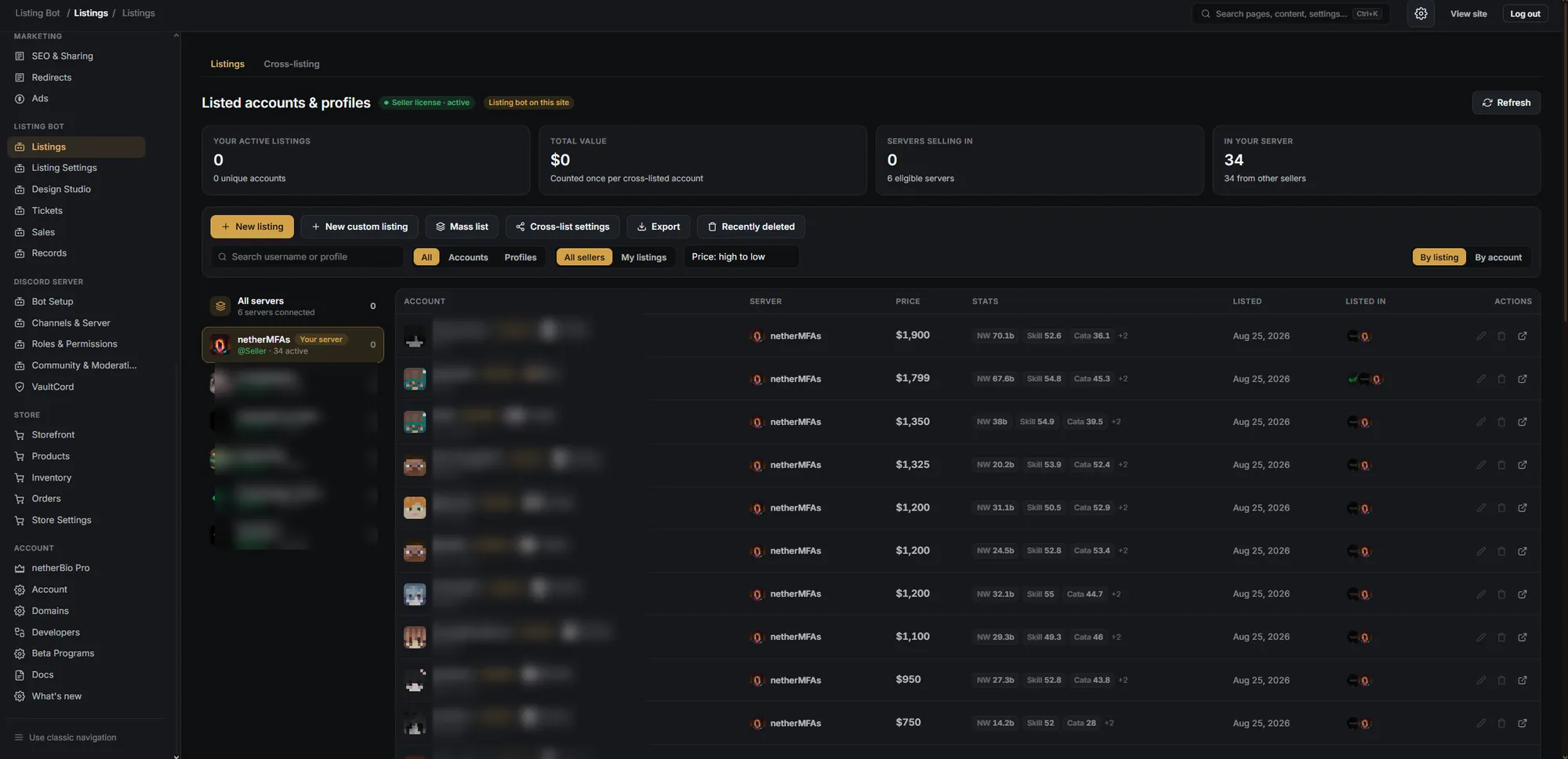The image size is (1568, 759).
Task: Click the Mass list button
Action: click(x=462, y=227)
